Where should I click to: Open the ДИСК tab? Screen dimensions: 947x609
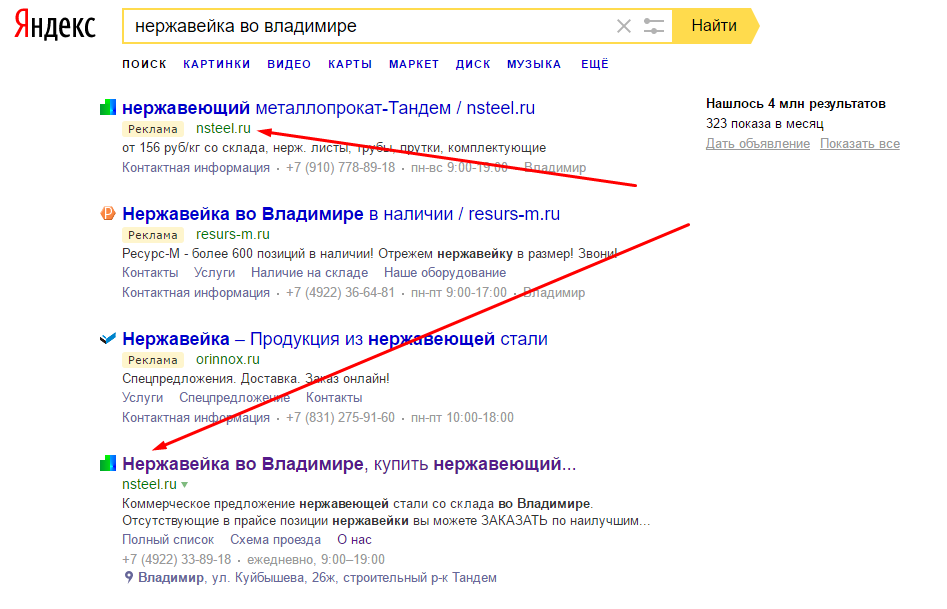473,64
